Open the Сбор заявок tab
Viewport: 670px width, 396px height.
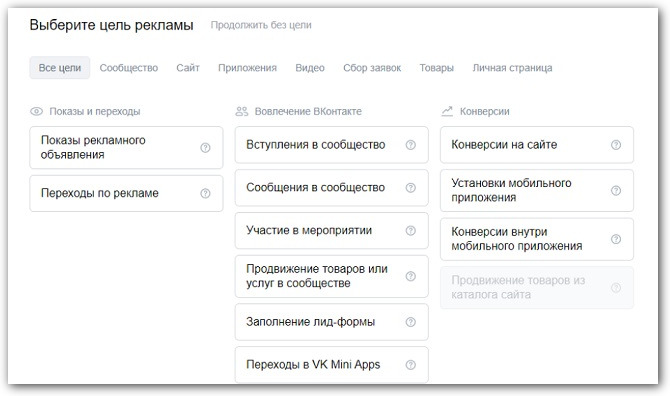point(372,68)
